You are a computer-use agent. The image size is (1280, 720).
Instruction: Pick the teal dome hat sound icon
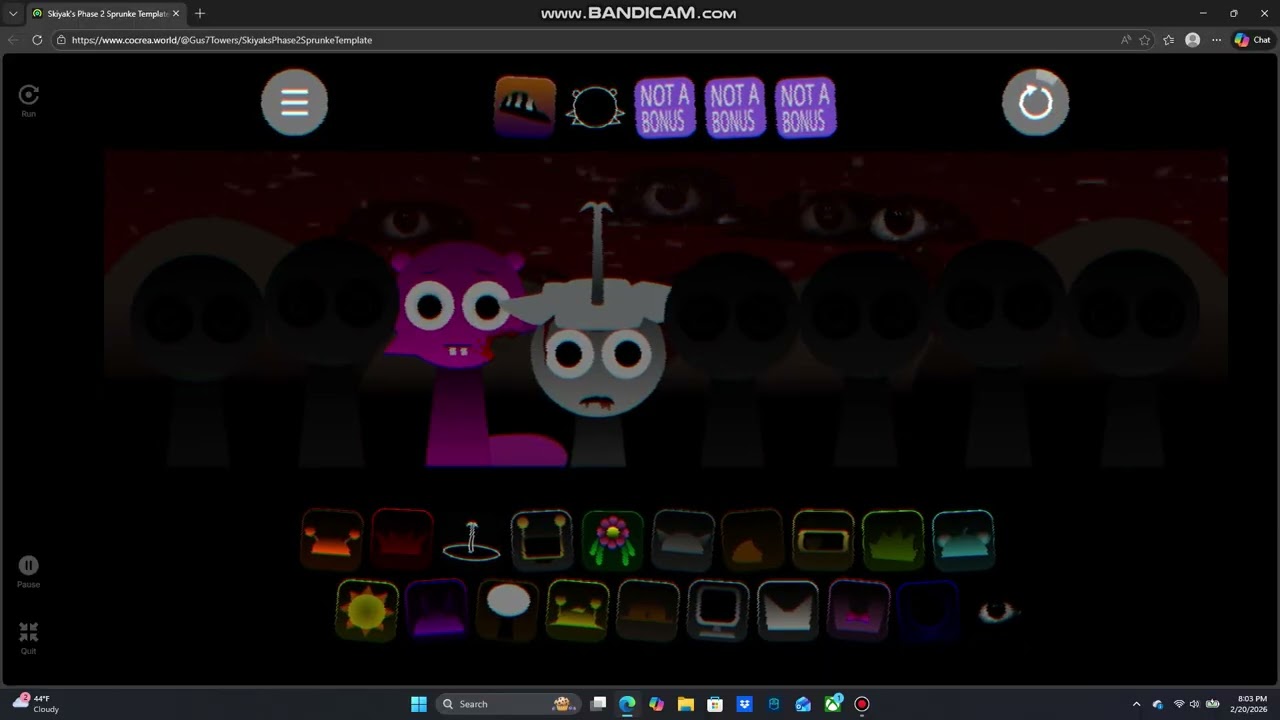pyautogui.click(x=963, y=540)
